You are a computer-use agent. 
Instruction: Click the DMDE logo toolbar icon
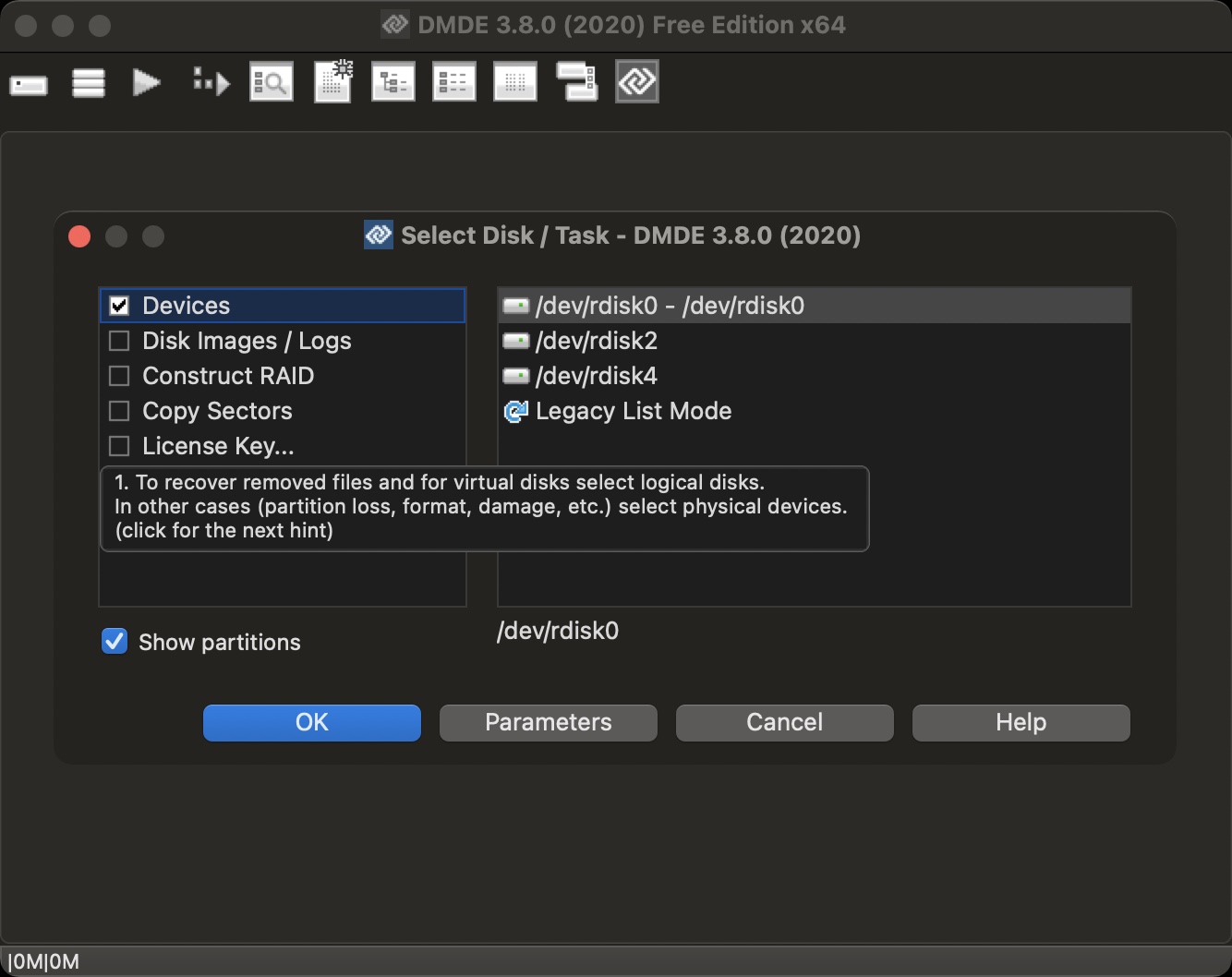point(637,82)
